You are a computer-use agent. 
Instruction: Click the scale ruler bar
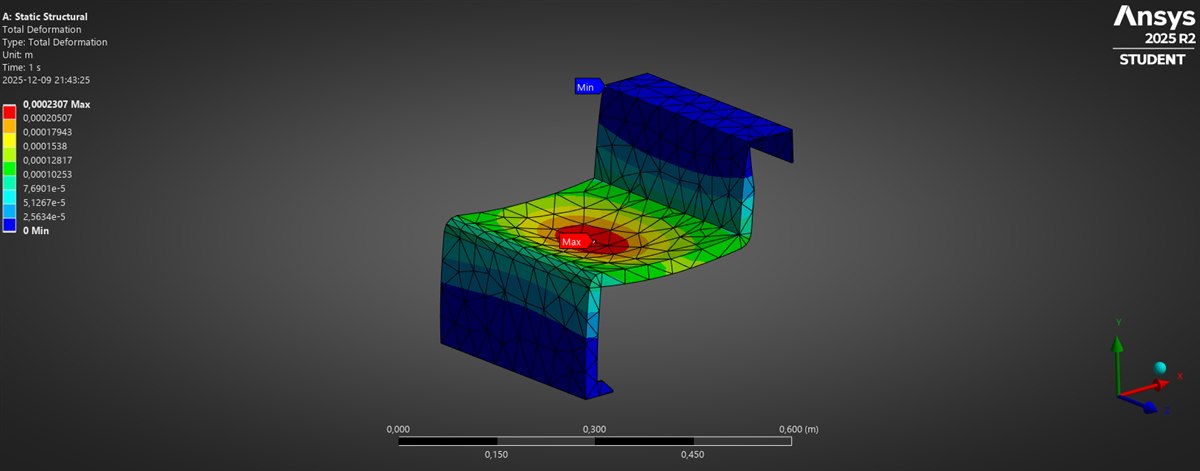[x=594, y=441]
